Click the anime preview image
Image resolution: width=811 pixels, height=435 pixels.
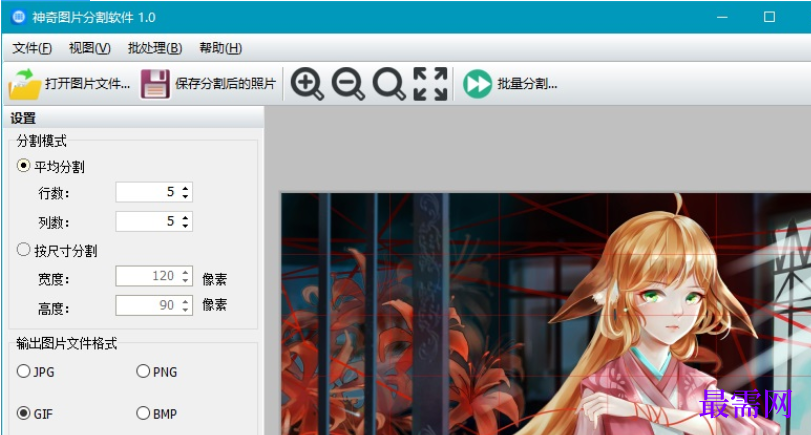coord(546,314)
